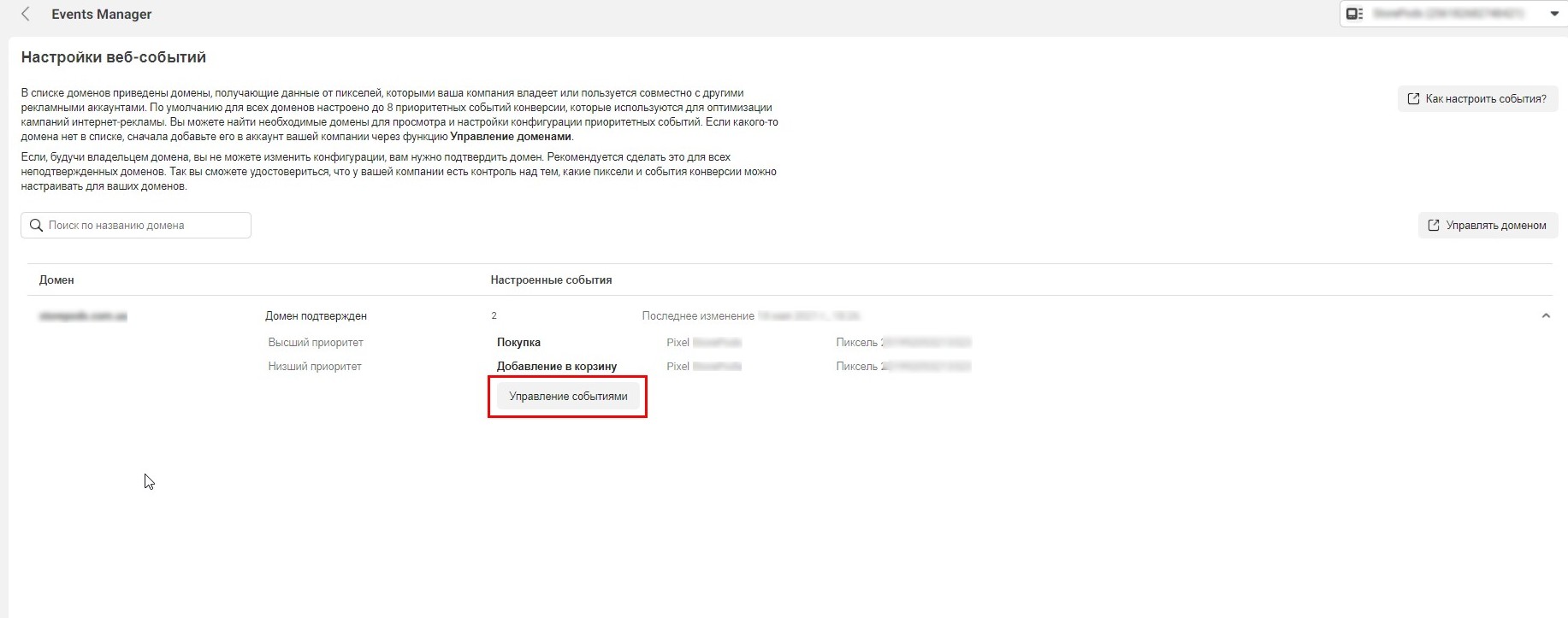Select the 'Покупка' event
Screen dimensions: 1568x618
[518, 343]
